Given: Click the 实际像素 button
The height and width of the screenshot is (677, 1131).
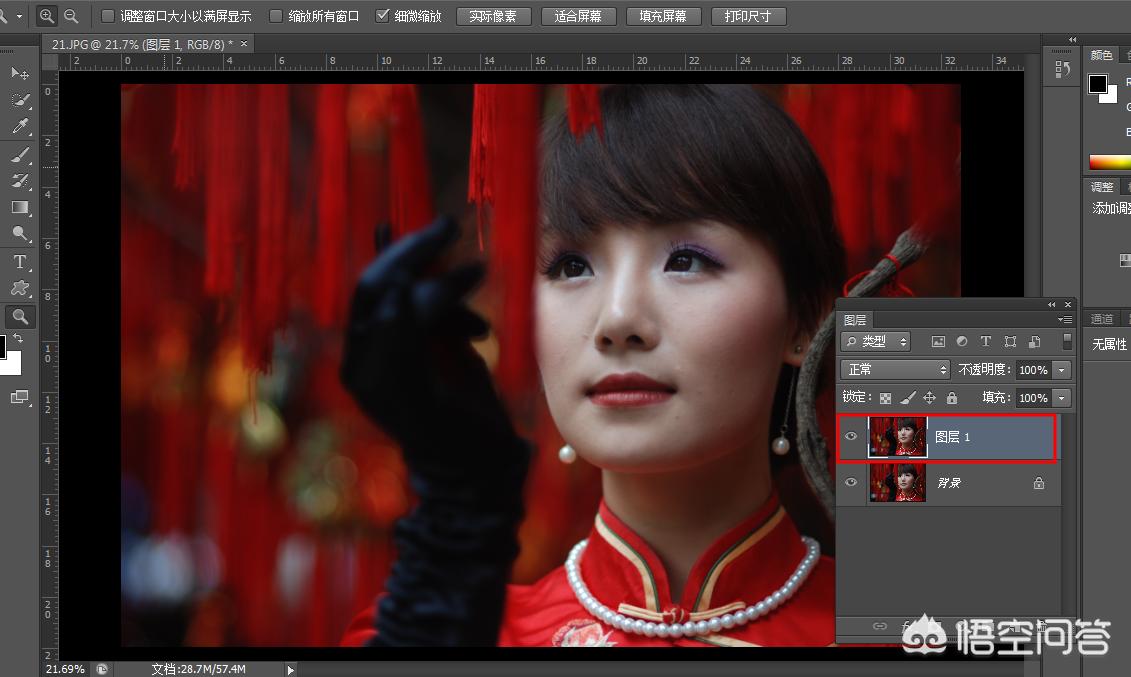Looking at the screenshot, I should coord(493,16).
